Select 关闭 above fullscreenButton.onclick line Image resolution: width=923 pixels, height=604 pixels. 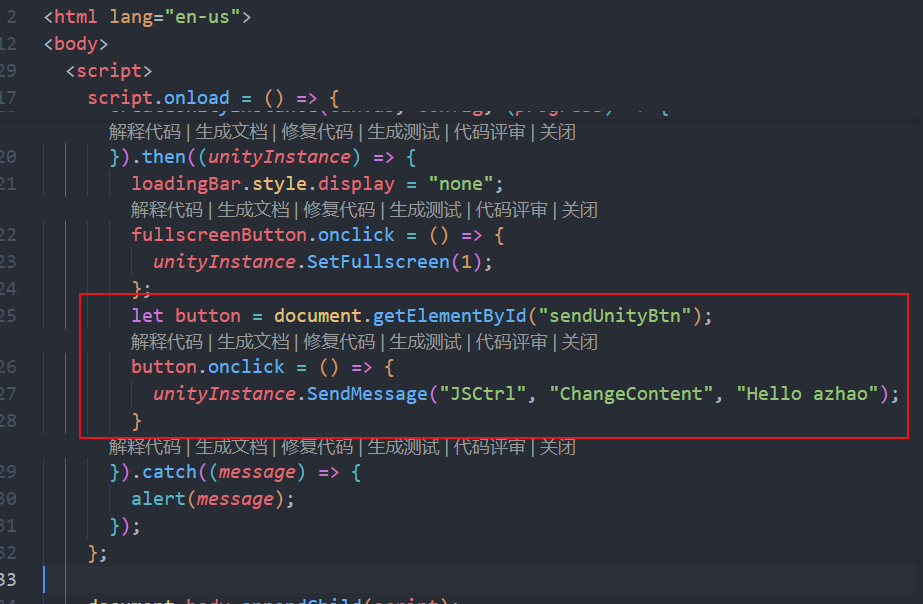click(579, 210)
